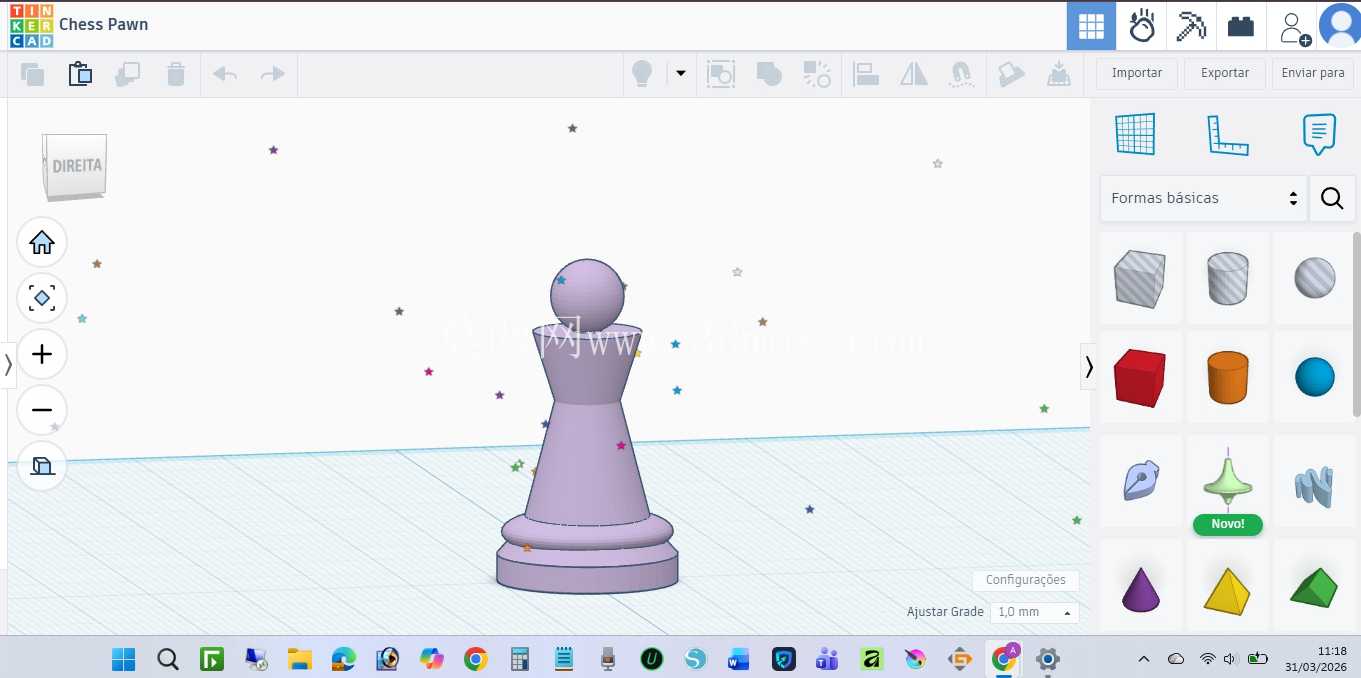Image resolution: width=1361 pixels, height=678 pixels.
Task: Open the Sim Lab hand-with-apple icon
Action: 1141,26
